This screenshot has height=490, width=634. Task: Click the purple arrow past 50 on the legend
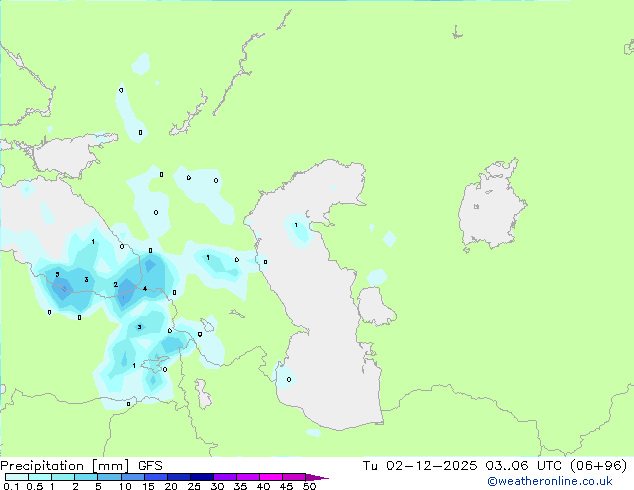[317, 477]
